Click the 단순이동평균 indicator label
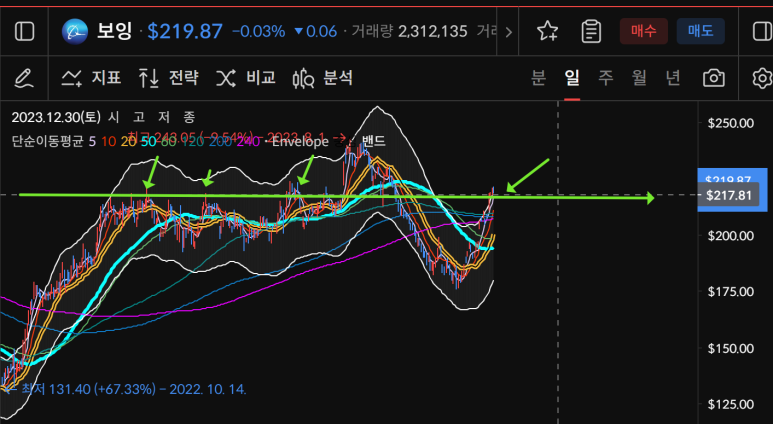 tap(48, 141)
